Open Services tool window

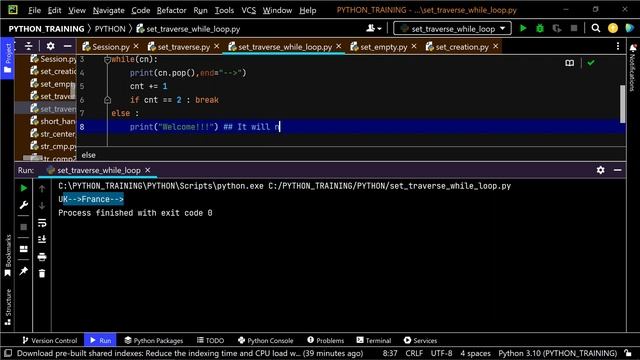click(420, 340)
